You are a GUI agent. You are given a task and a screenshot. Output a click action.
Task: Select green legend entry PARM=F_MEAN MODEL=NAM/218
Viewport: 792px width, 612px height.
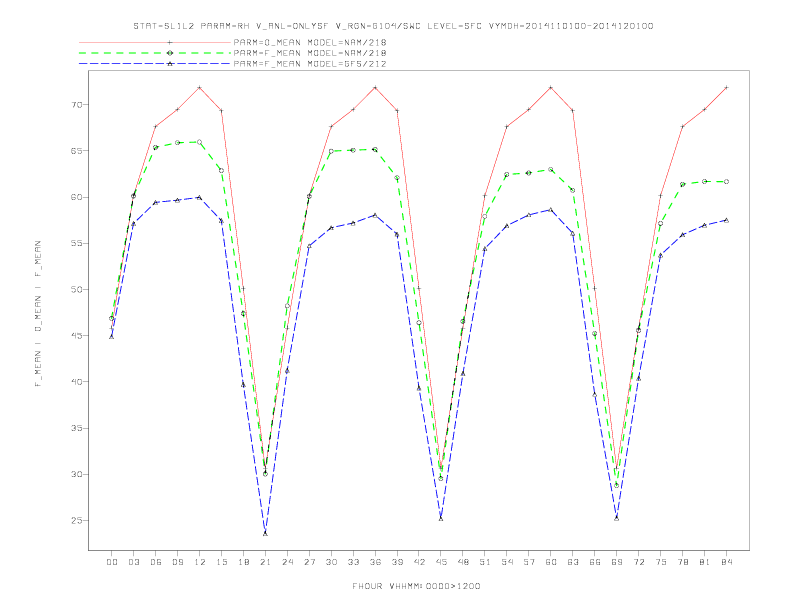click(x=310, y=53)
